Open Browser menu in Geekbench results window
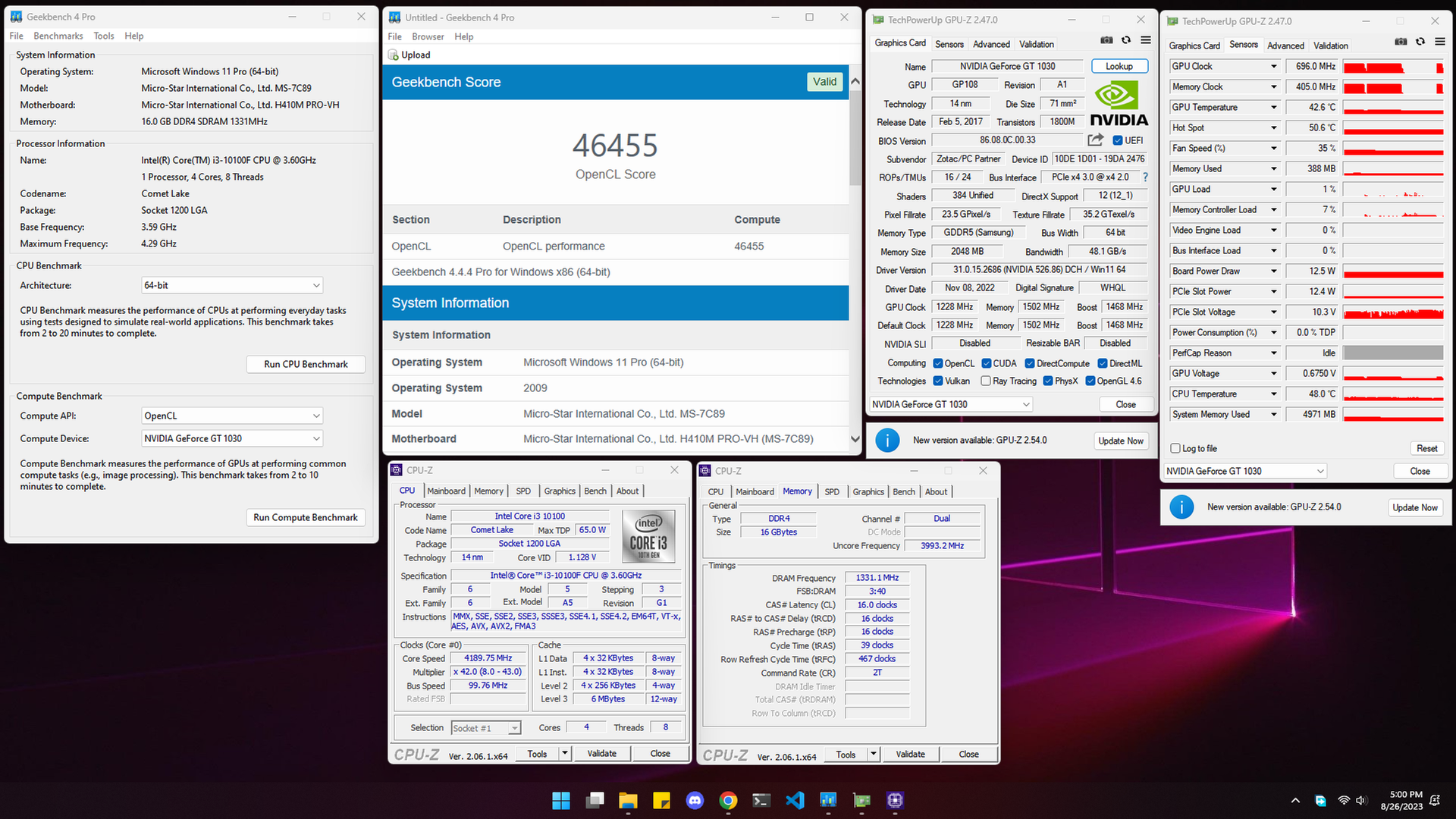This screenshot has height=819, width=1456. click(428, 36)
